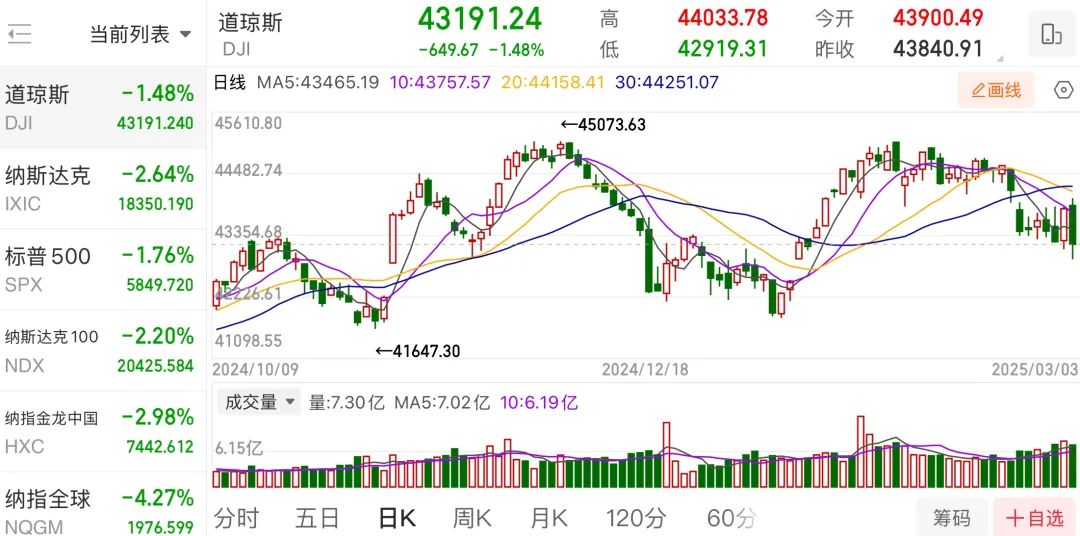
Task: Open 纳斯达克100 NDX from the list
Action: pyautogui.click(x=100, y=351)
